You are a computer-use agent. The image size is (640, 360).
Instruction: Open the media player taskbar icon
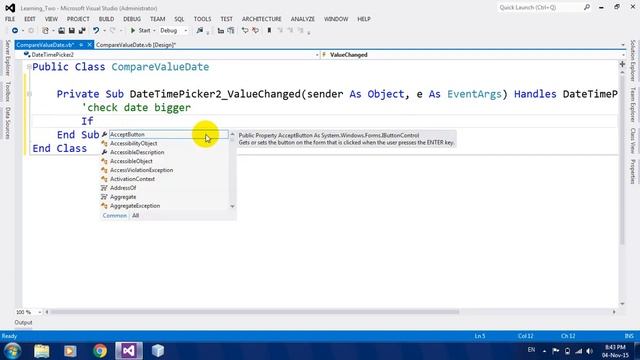click(70, 351)
